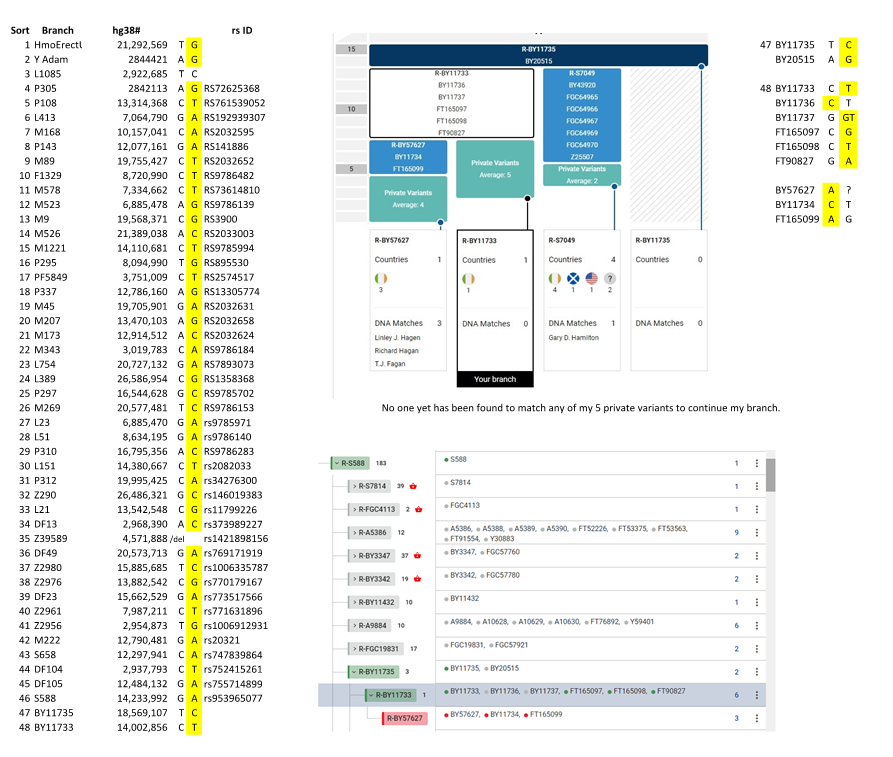Click the Ireland flag under R-BY57627 countries
Image resolution: width=893 pixels, height=757 pixels.
pos(381,279)
